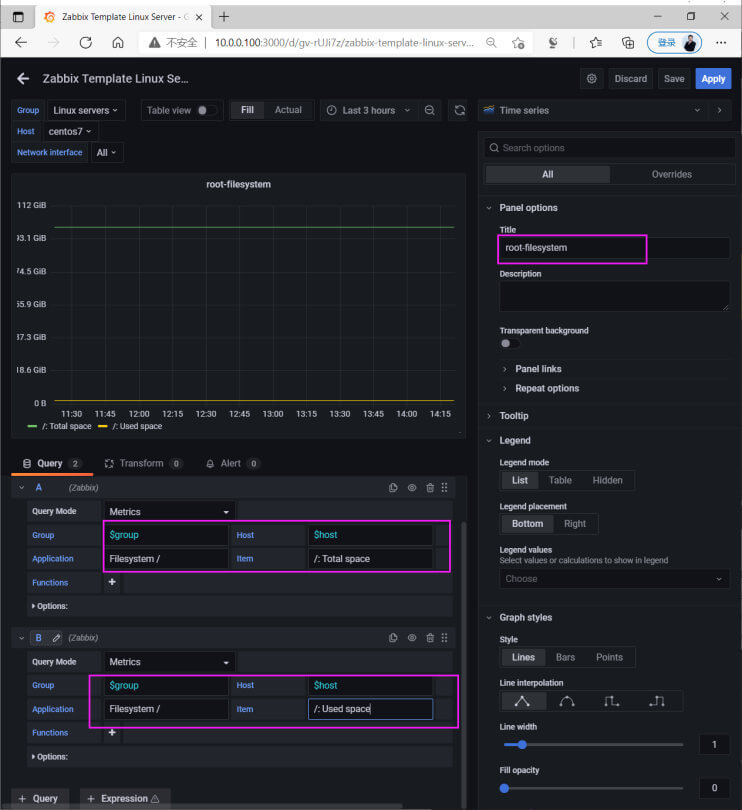Add a new Query
742x810 pixels.
39,798
